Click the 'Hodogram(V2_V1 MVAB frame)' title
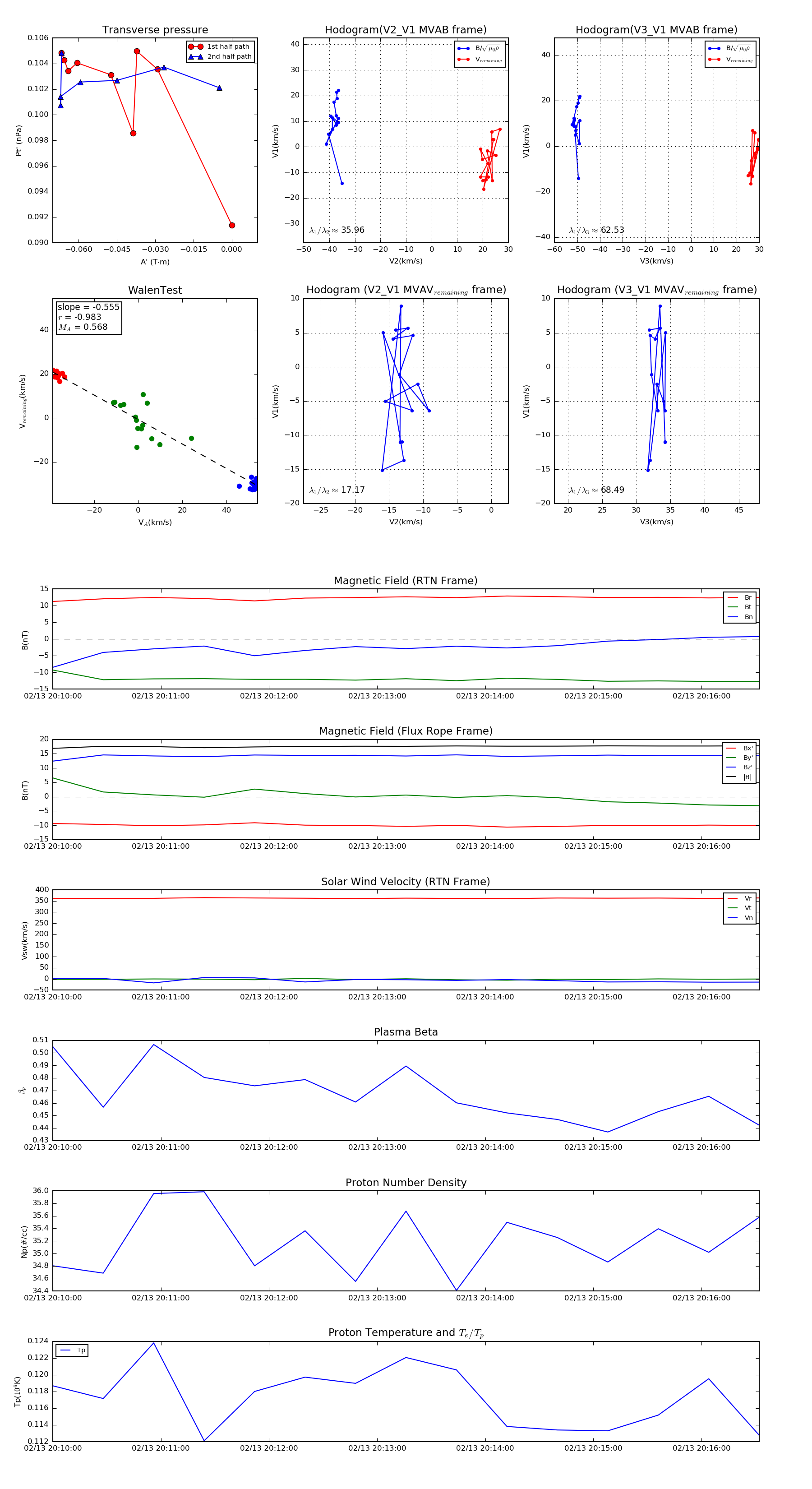This screenshot has width=812, height=1489. tap(406, 30)
